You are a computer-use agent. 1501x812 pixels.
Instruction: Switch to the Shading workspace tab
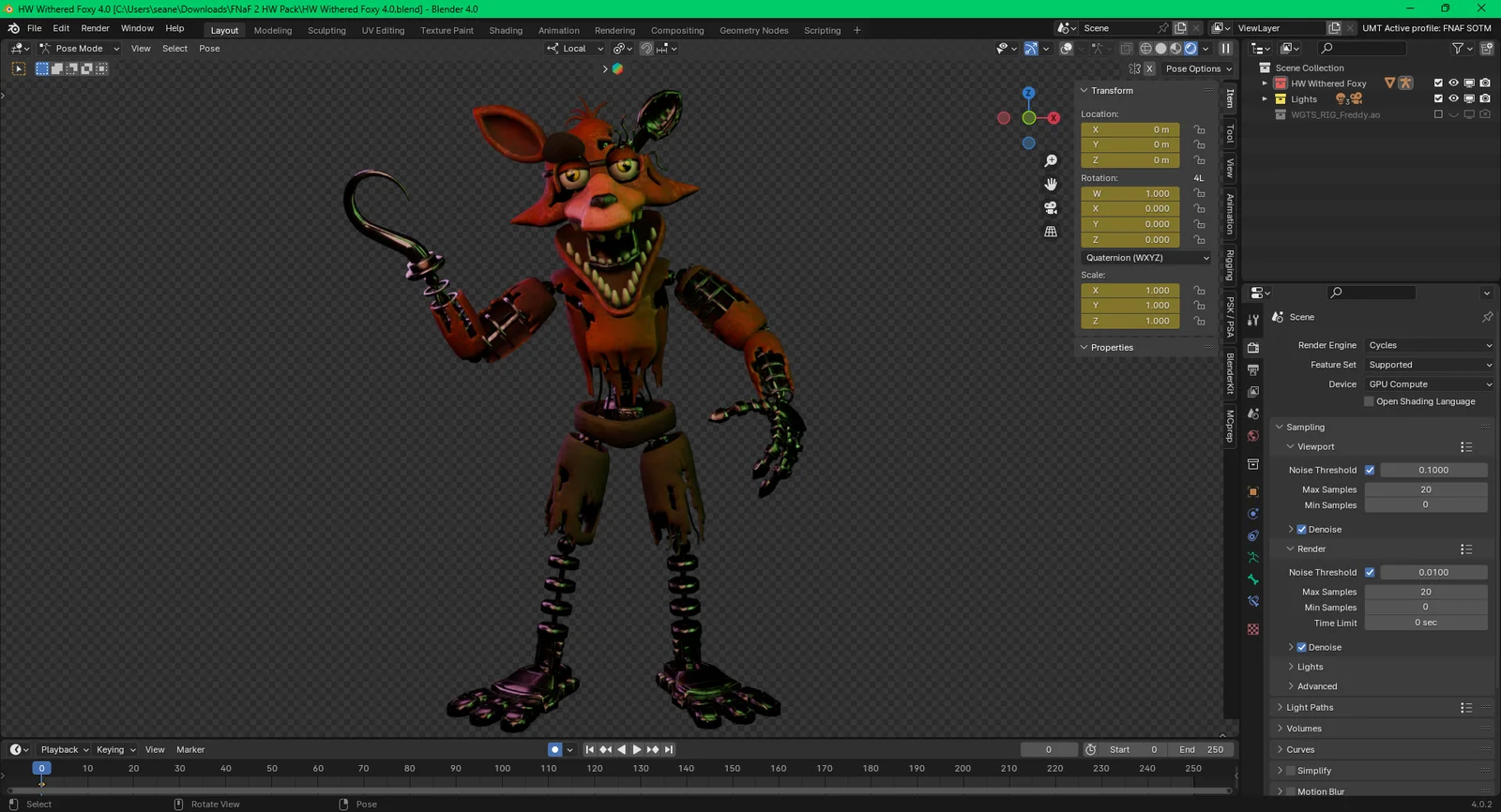pos(506,30)
